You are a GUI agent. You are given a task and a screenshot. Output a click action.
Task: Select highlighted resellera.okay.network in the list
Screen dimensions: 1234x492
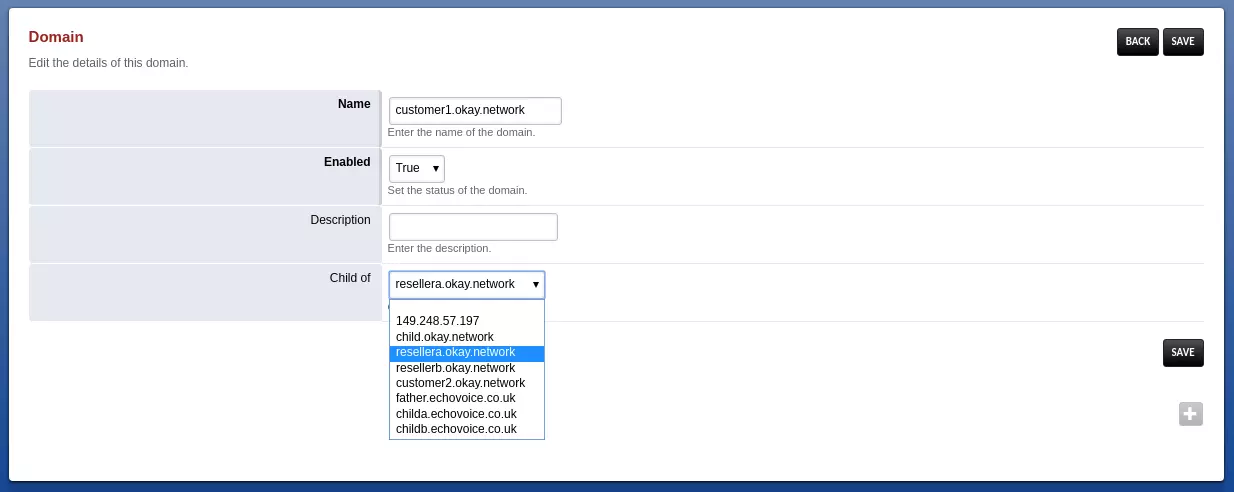(467, 353)
